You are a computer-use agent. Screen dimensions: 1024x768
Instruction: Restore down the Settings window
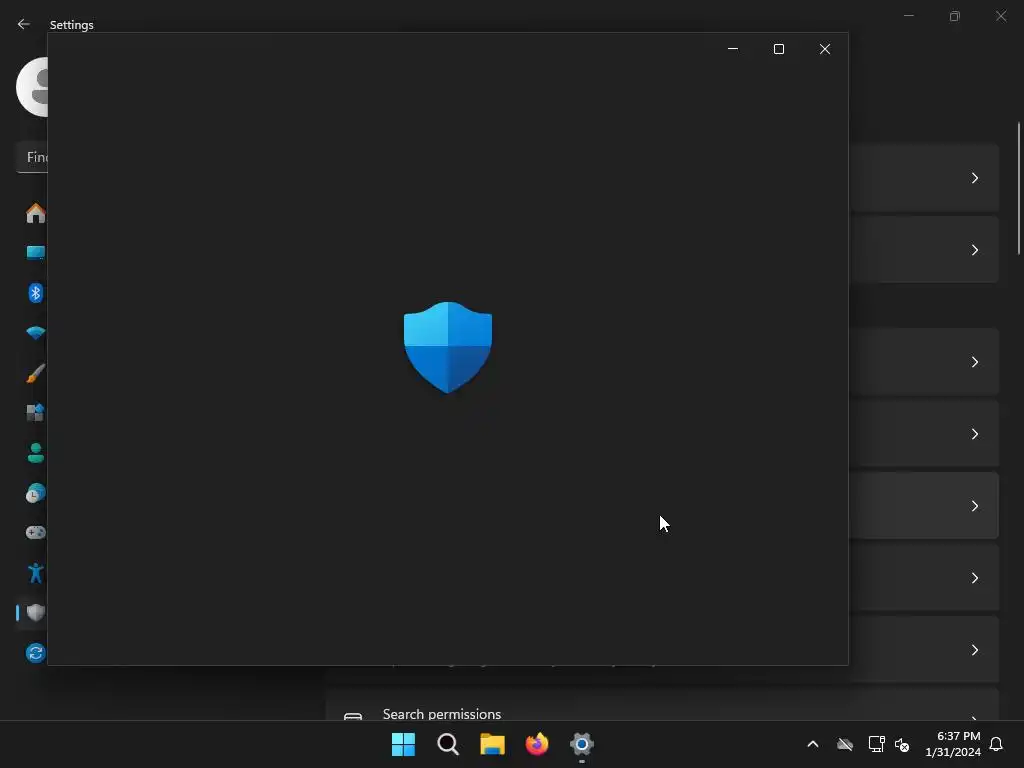click(955, 16)
